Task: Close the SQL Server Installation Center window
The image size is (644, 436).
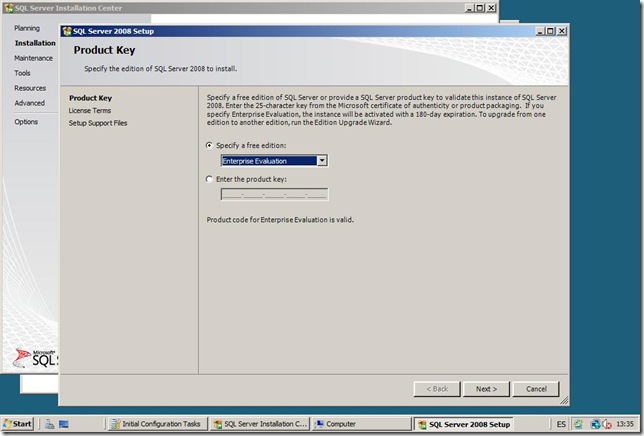Action: [x=491, y=8]
